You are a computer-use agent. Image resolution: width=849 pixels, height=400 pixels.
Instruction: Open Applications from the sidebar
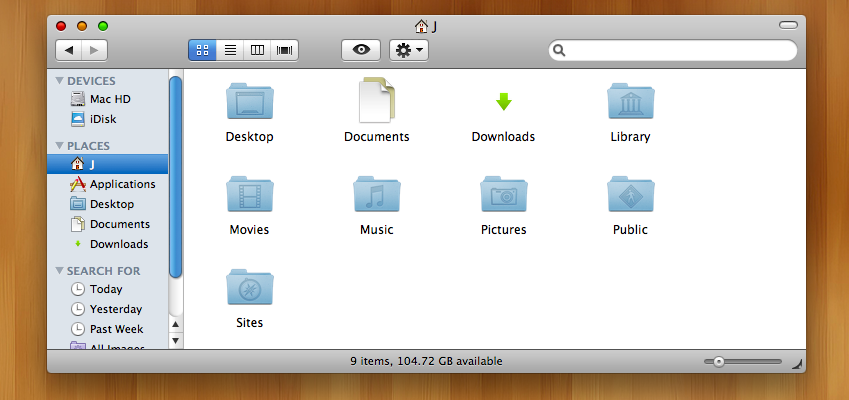(x=107, y=184)
